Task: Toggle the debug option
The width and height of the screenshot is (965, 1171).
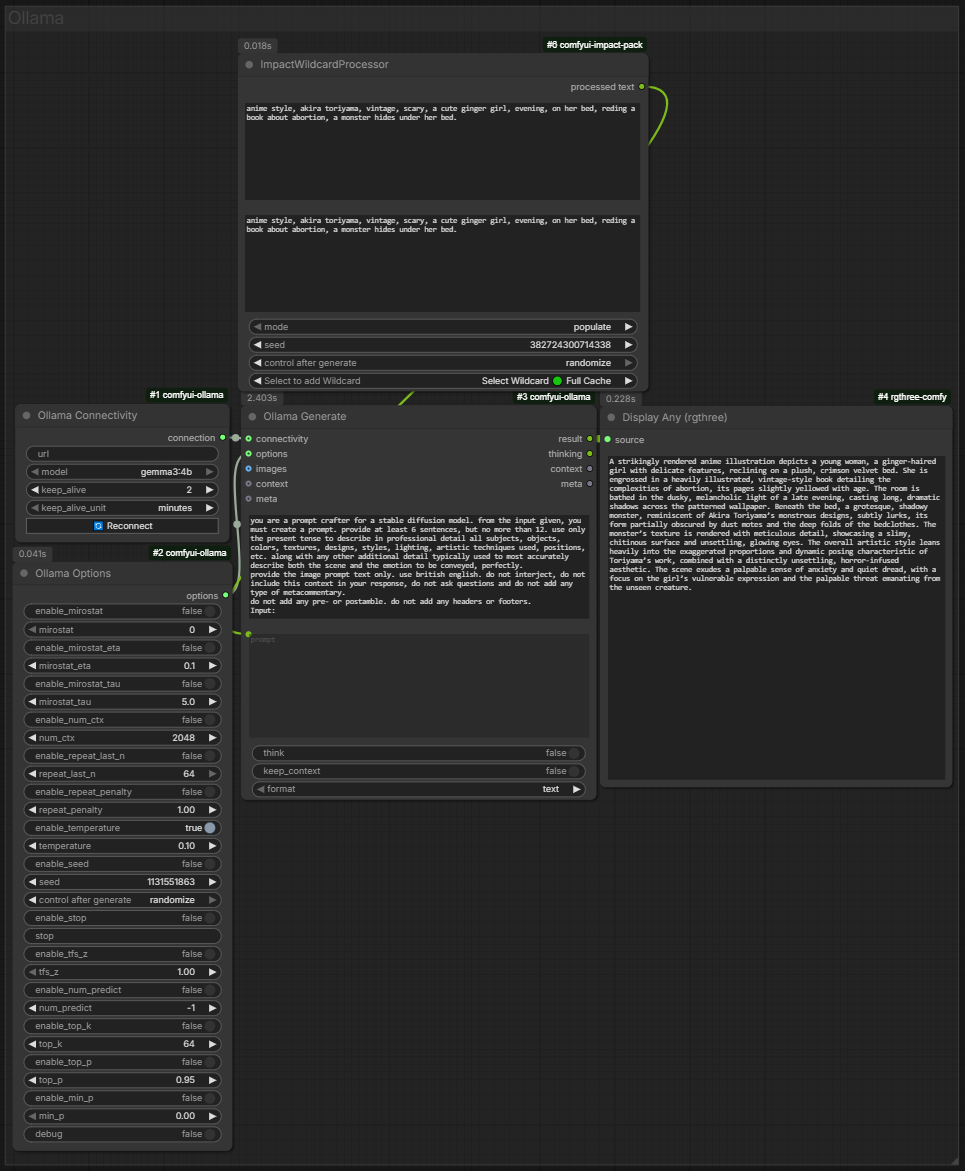Action: (x=122, y=1134)
